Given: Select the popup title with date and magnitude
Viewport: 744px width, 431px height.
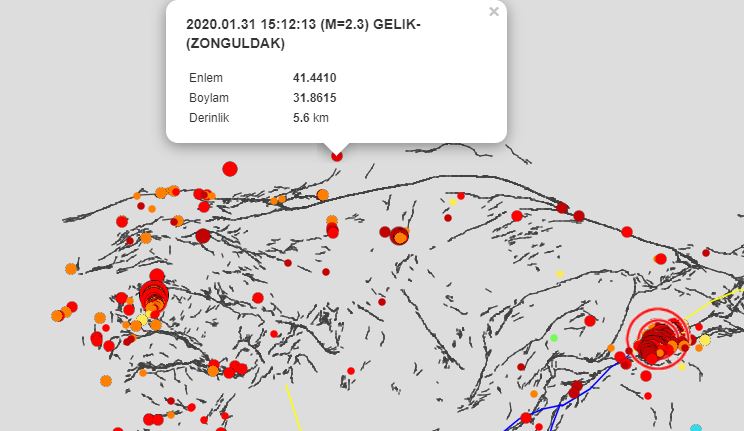Looking at the screenshot, I should click(303, 25).
